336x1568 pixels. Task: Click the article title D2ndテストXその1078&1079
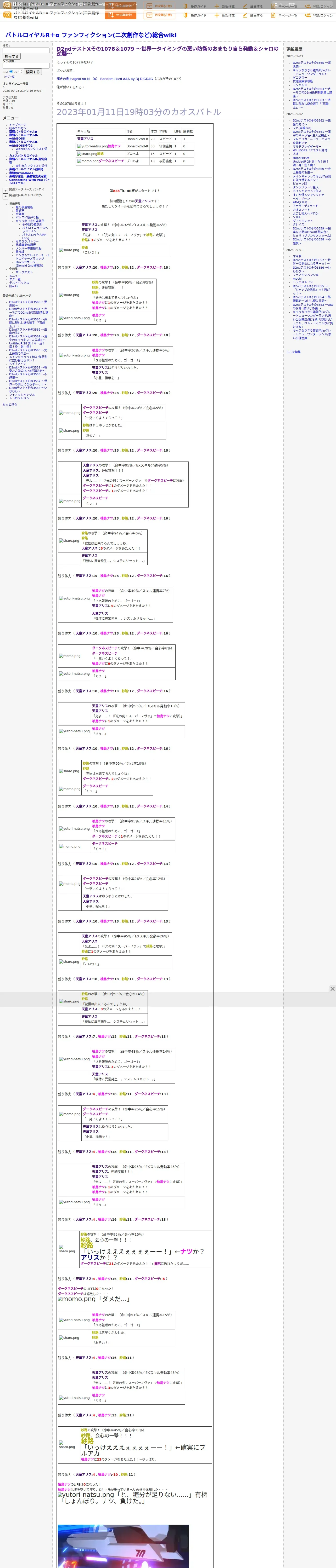click(168, 51)
